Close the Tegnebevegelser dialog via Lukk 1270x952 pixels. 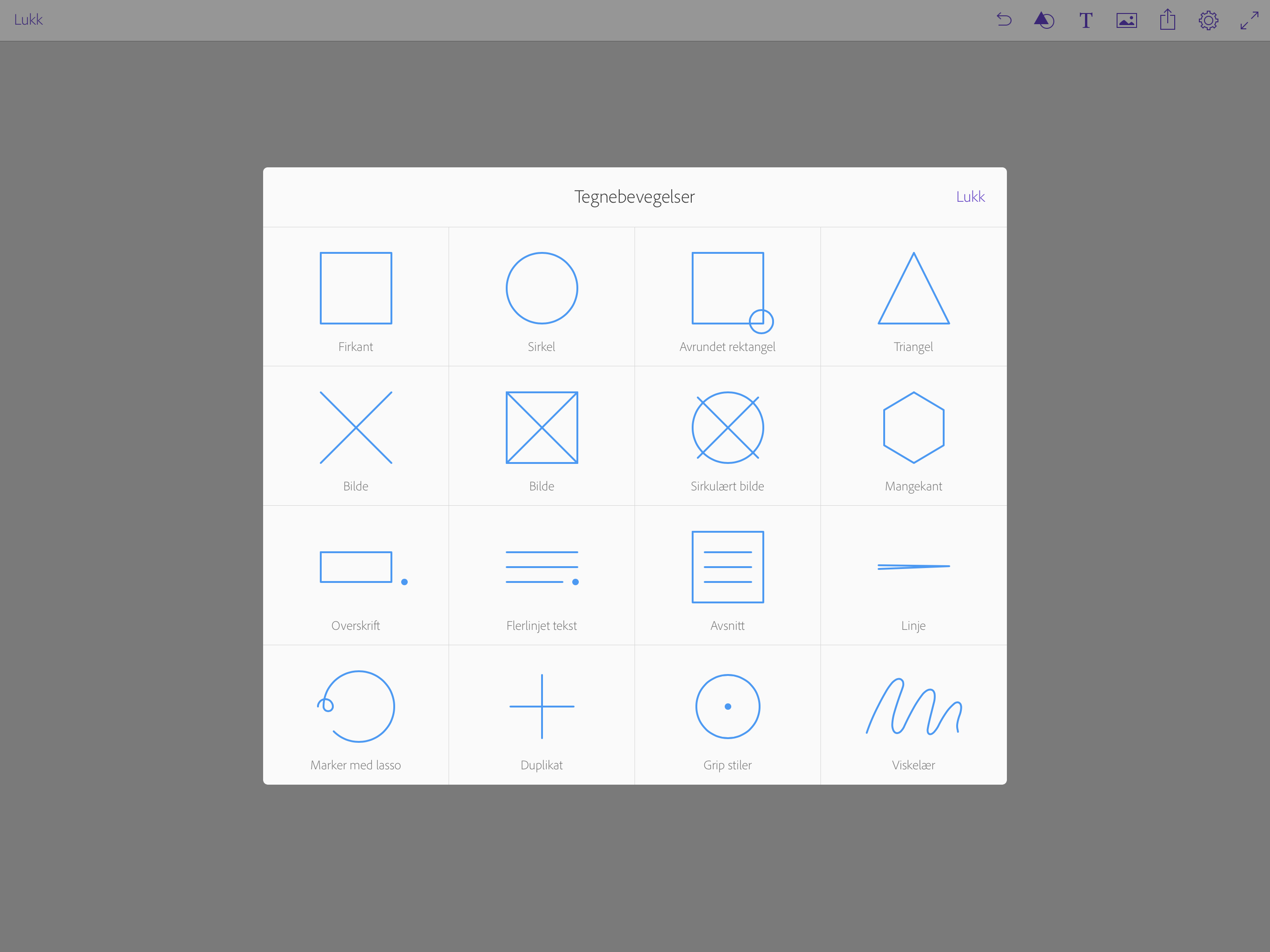970,197
